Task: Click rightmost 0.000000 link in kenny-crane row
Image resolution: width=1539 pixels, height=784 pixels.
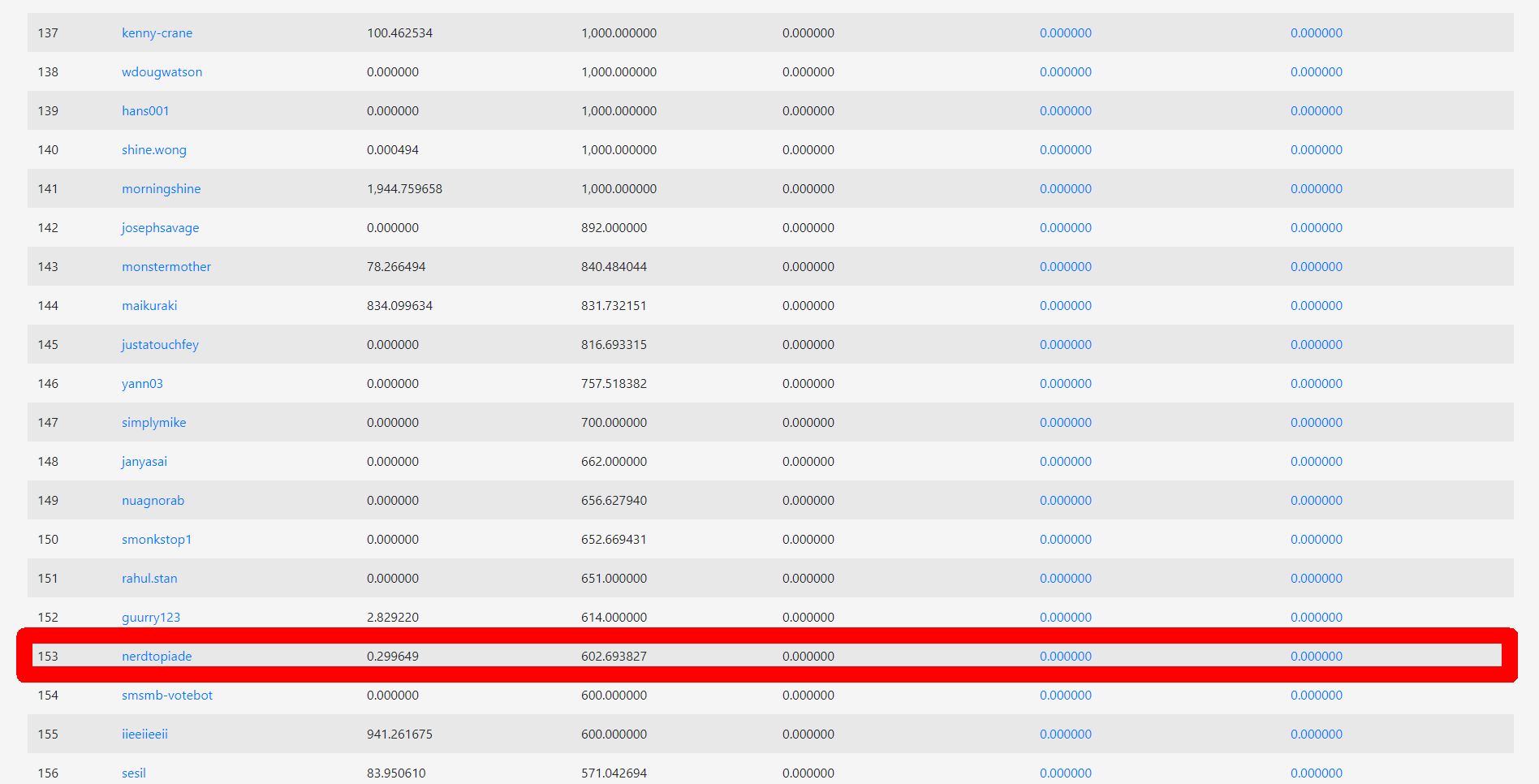Action: coord(1317,33)
